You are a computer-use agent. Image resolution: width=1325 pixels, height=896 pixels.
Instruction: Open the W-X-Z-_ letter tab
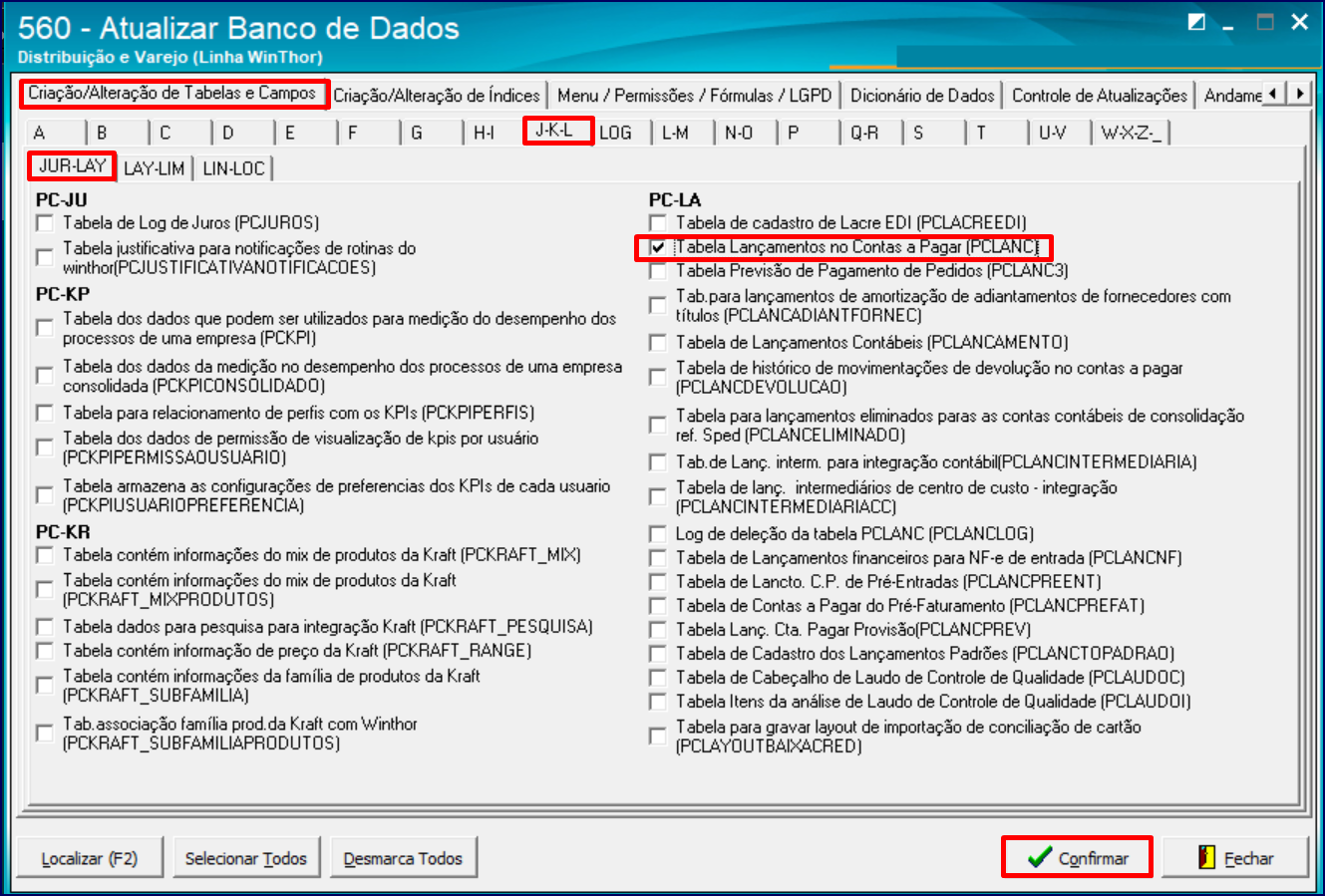point(1131,133)
